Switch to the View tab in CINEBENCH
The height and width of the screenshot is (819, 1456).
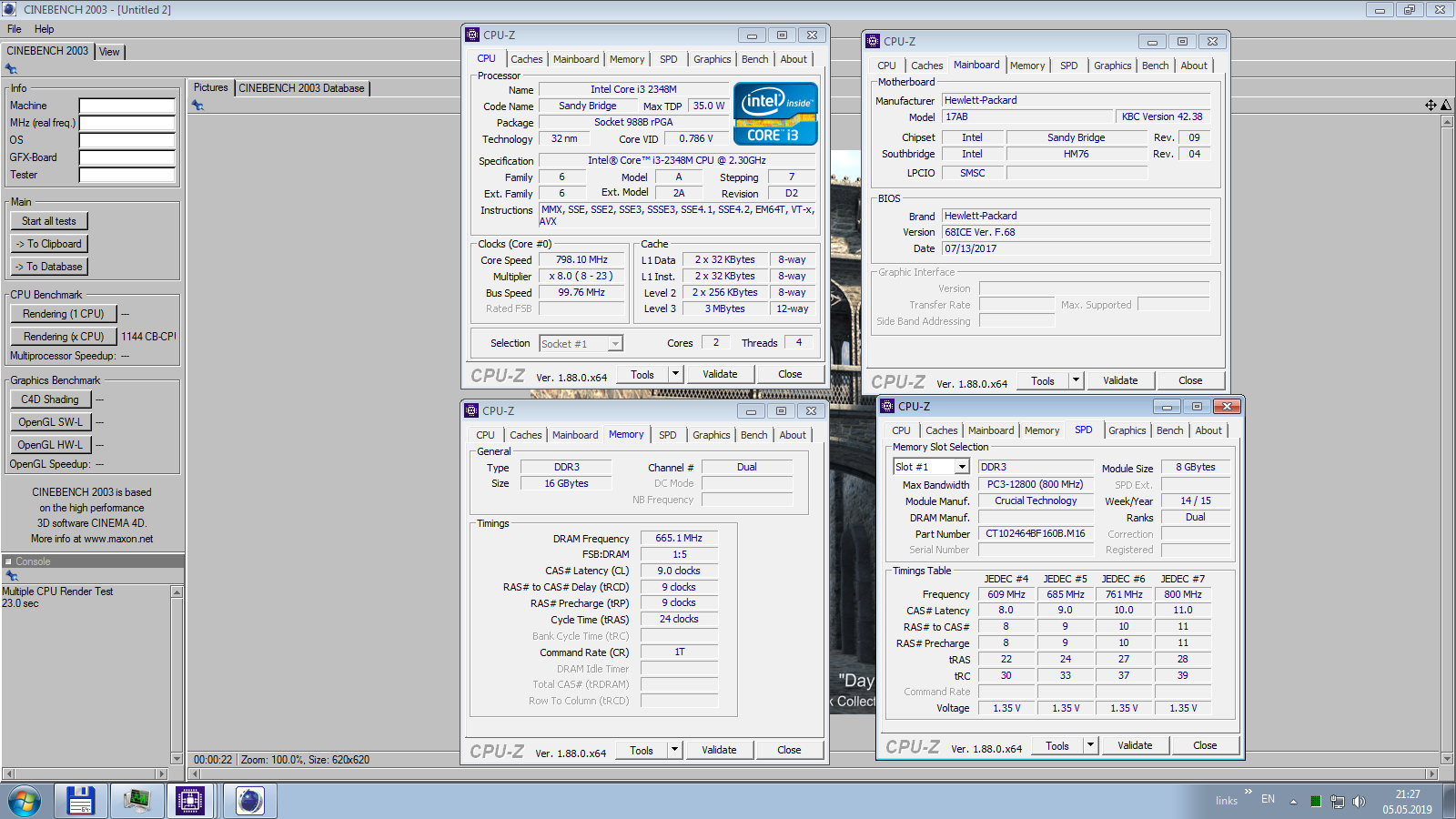point(109,52)
